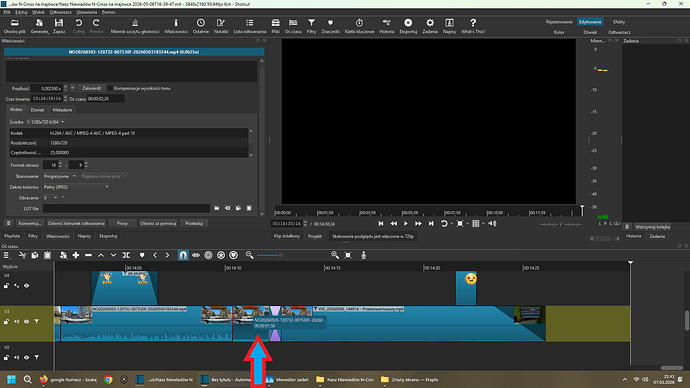
Task: Click the timeline cut scissors icon
Action: click(x=22, y=255)
